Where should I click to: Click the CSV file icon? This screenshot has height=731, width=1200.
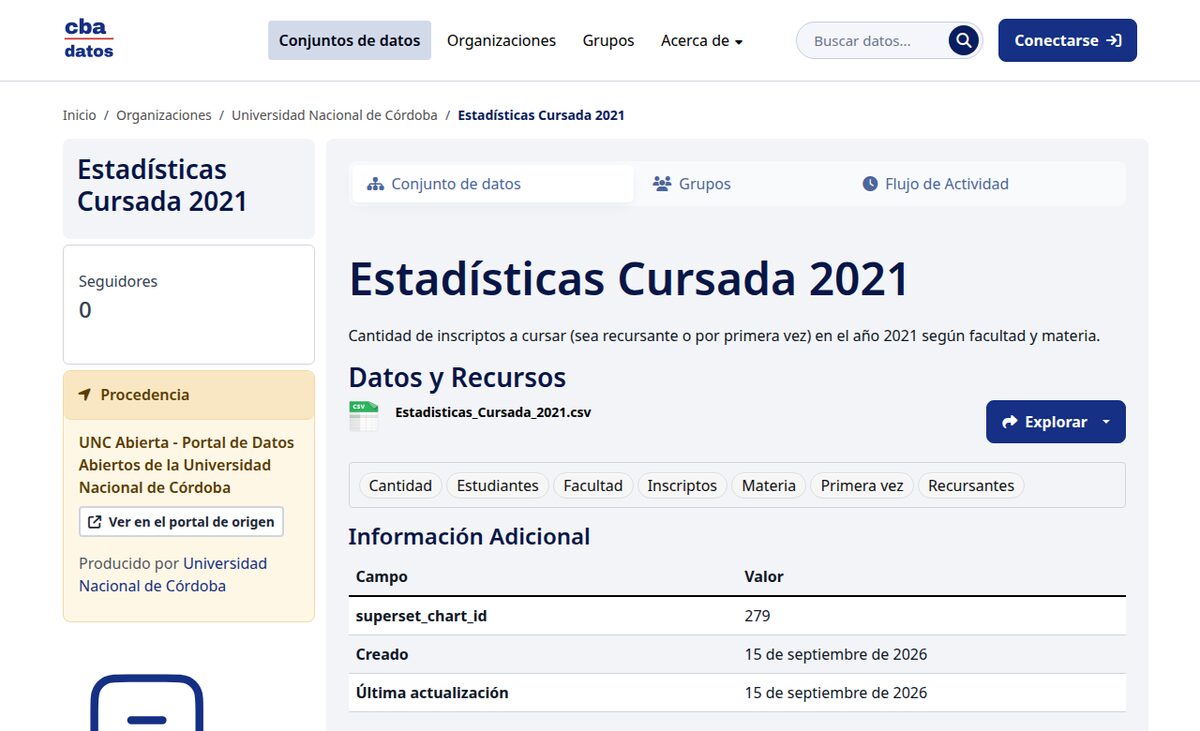point(364,416)
